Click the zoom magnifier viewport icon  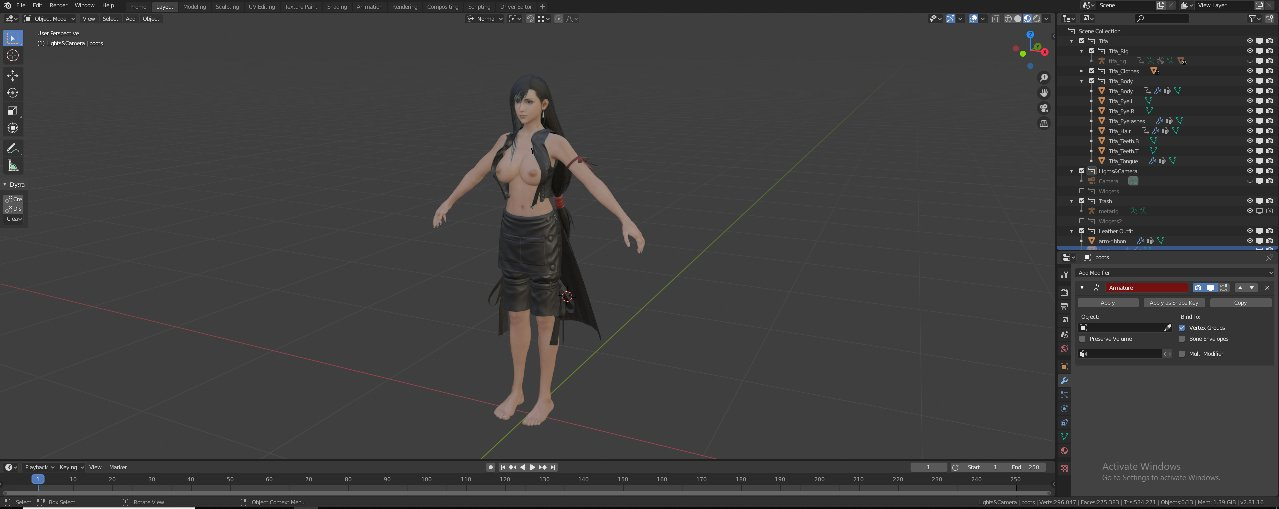1044,78
